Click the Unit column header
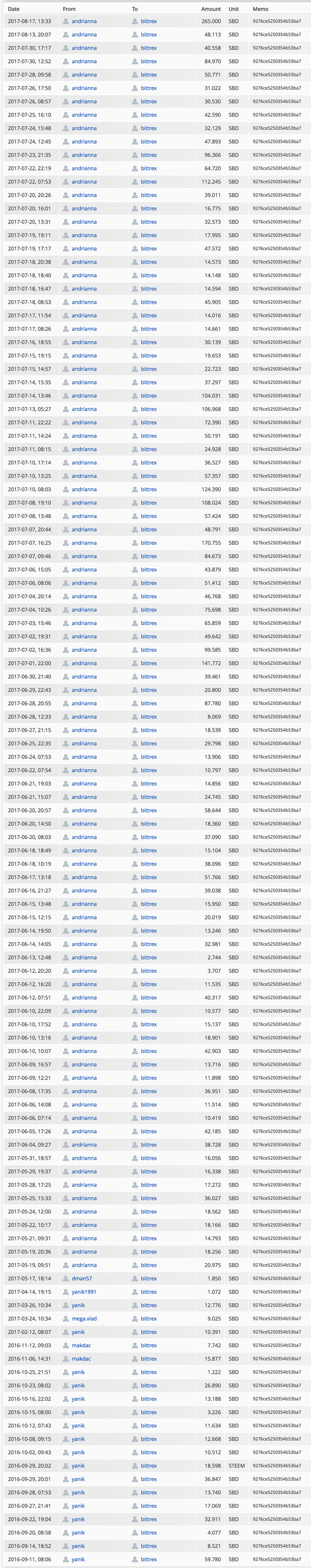Image resolution: width=311 pixels, height=1568 pixels. pyautogui.click(x=234, y=9)
